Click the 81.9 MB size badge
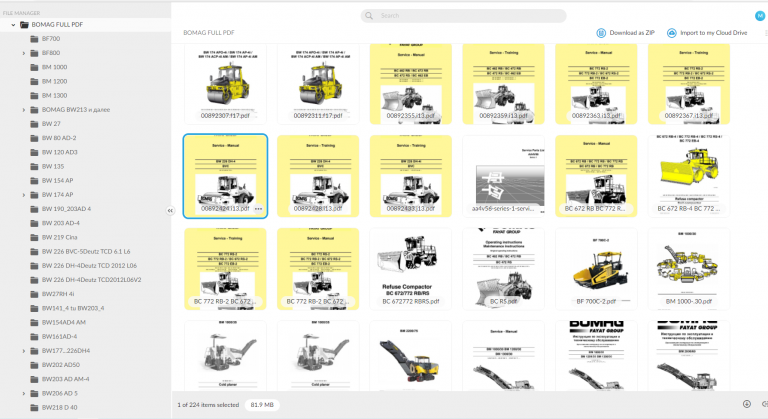768x419 pixels. (262, 405)
